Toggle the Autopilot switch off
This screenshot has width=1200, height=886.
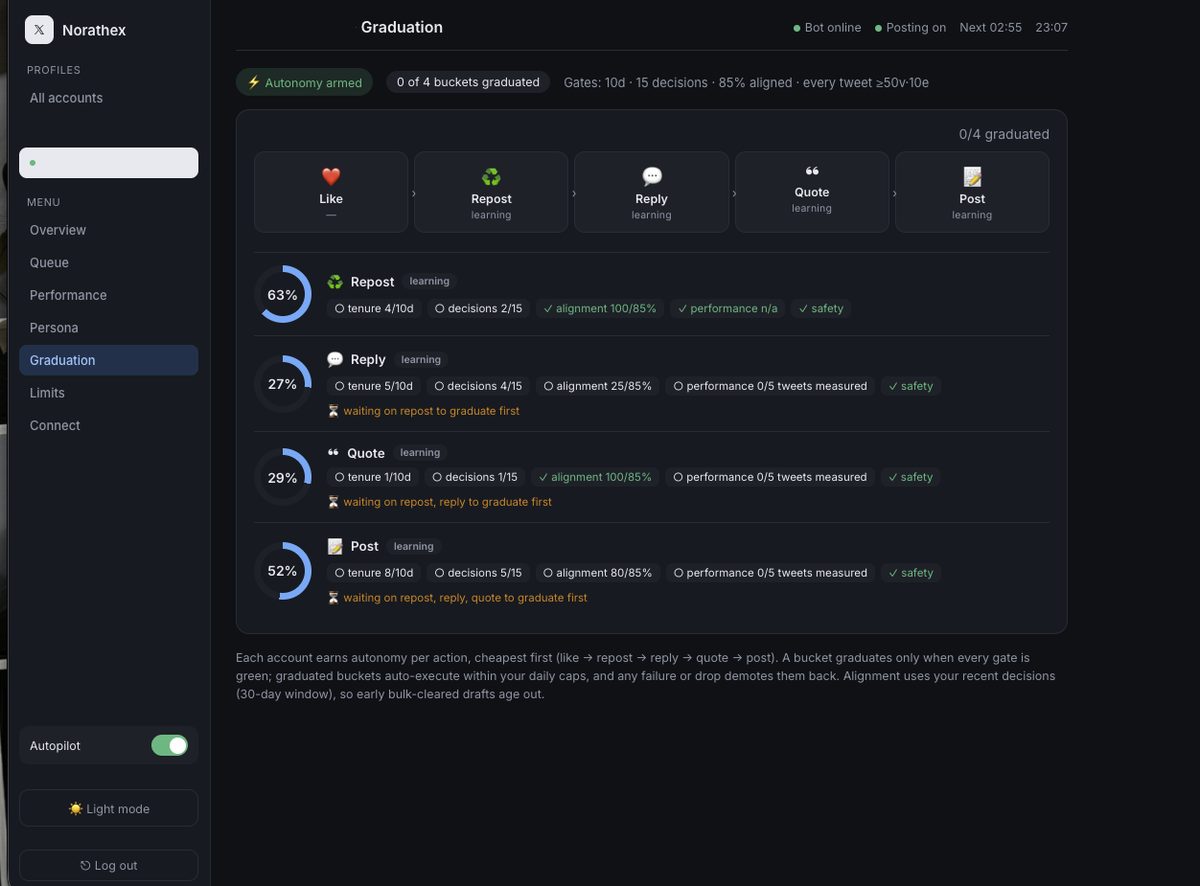[169, 746]
